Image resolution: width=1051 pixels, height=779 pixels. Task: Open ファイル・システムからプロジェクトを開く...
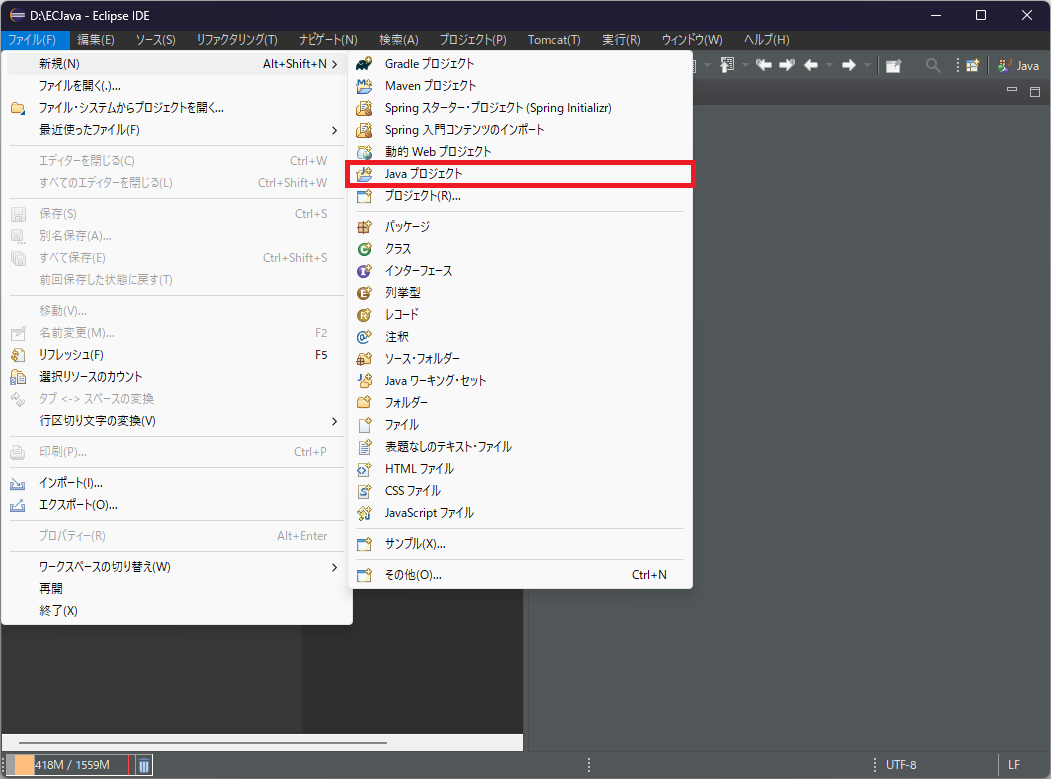click(x=177, y=108)
